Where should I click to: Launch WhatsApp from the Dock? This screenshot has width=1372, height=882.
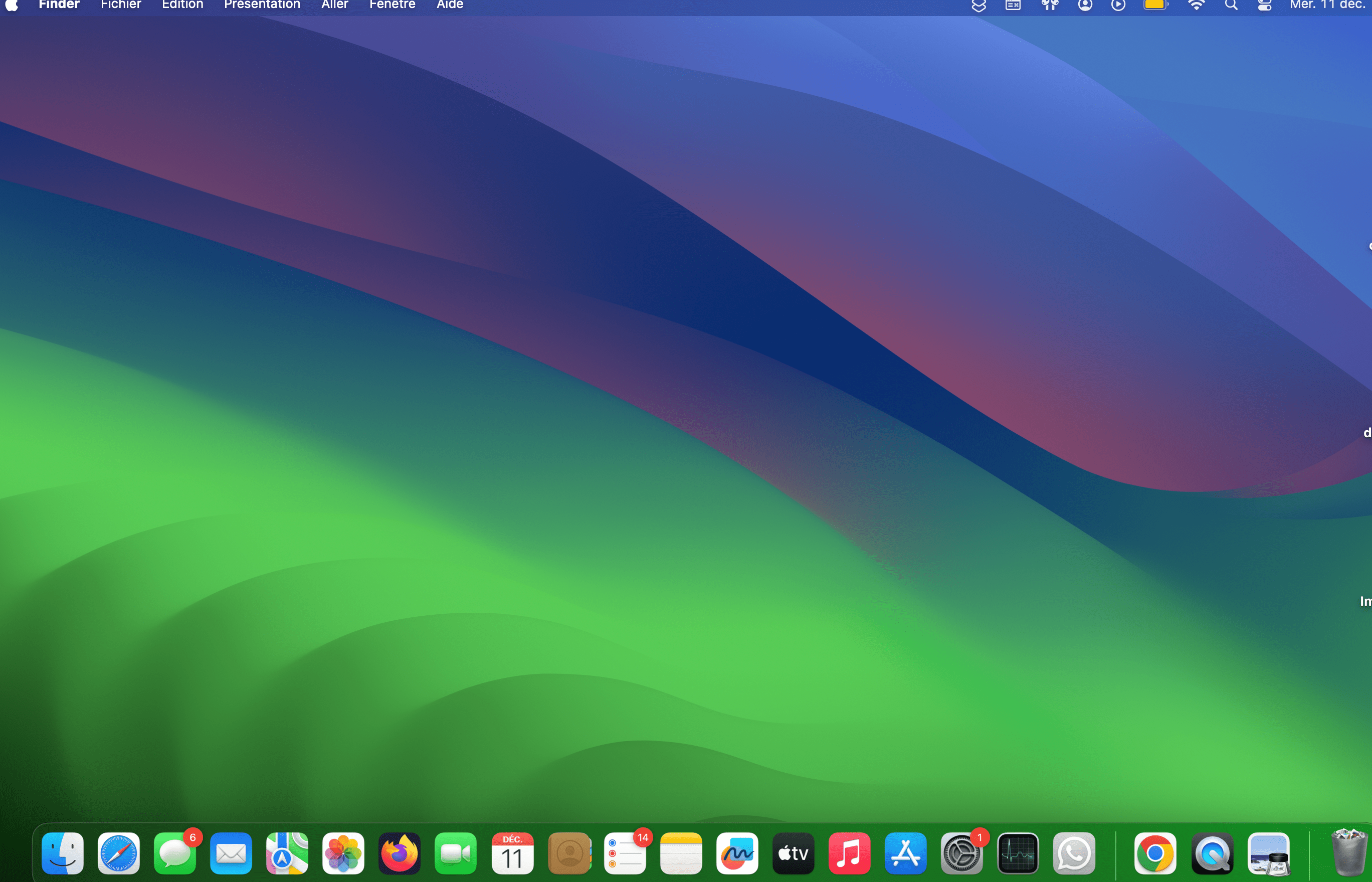coord(1074,853)
